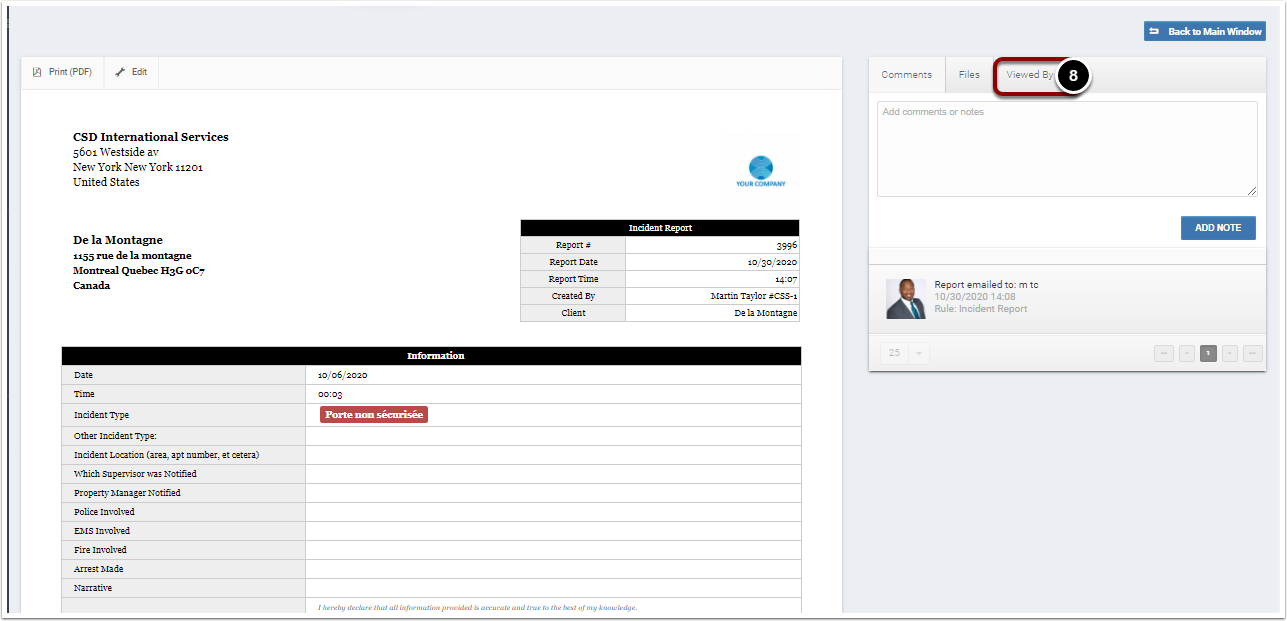The height and width of the screenshot is (621, 1287).
Task: Click Back to Main Window button
Action: (1205, 32)
